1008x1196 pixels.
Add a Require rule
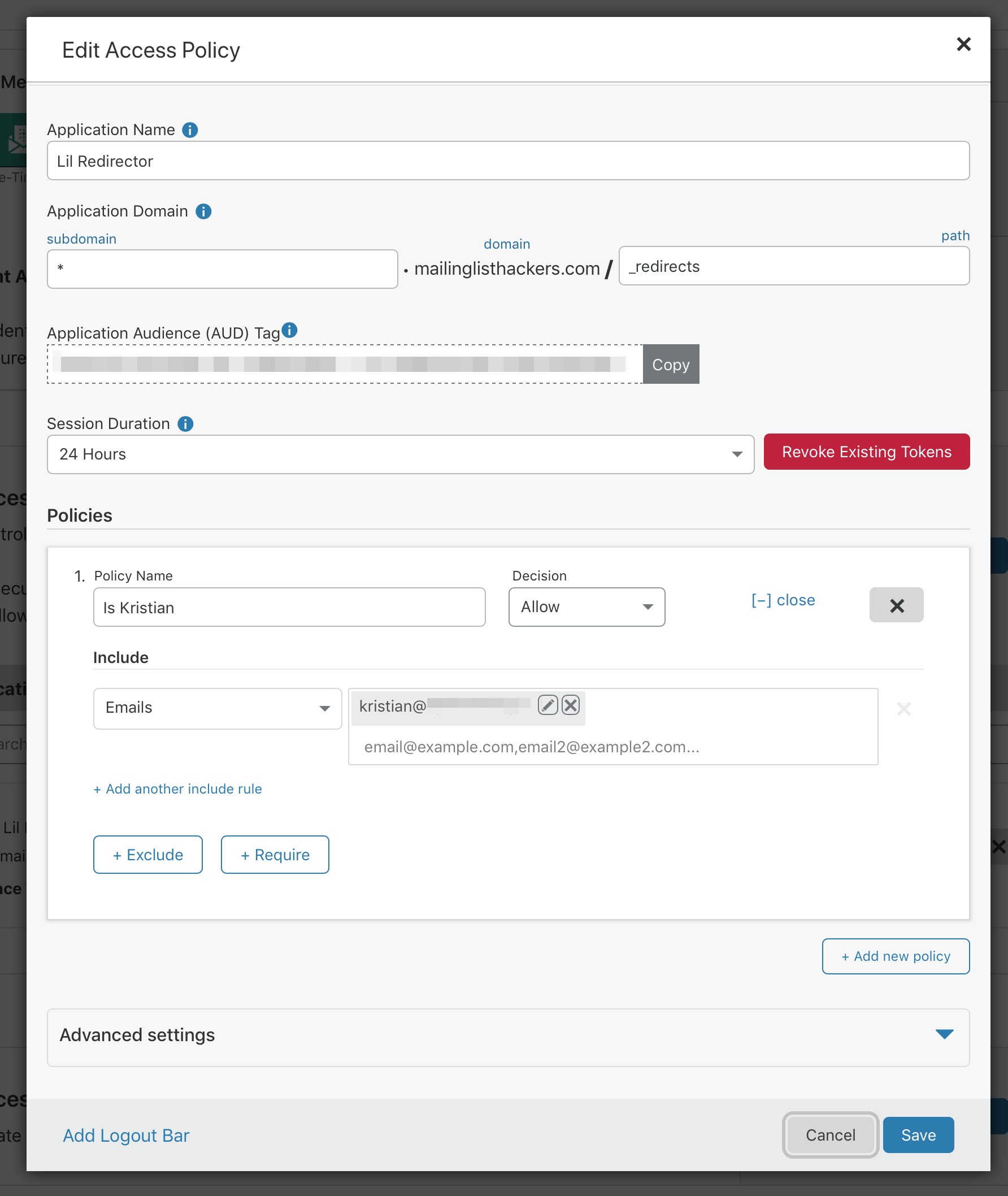(275, 855)
